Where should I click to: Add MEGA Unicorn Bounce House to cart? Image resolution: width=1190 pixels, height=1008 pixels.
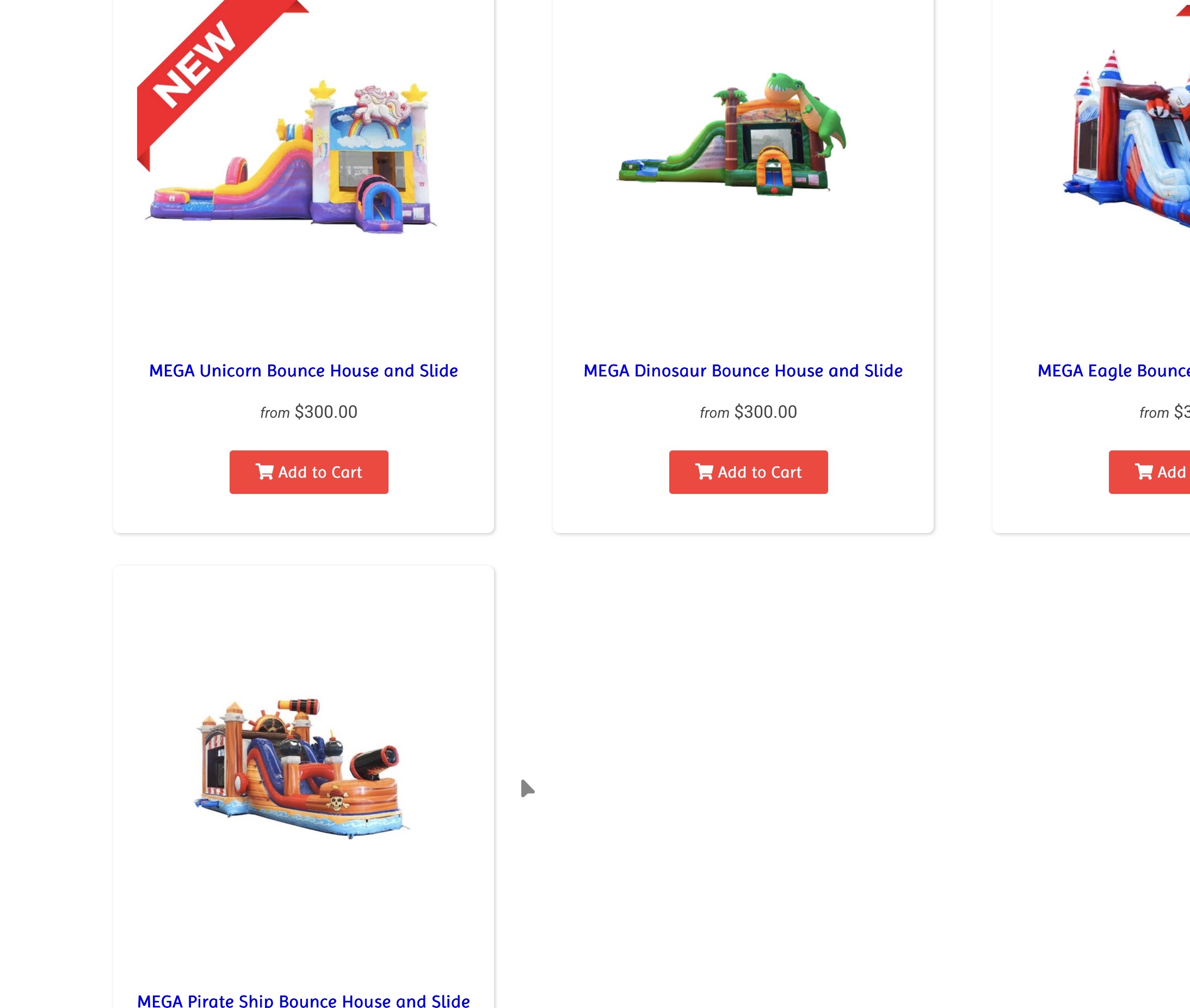(309, 472)
